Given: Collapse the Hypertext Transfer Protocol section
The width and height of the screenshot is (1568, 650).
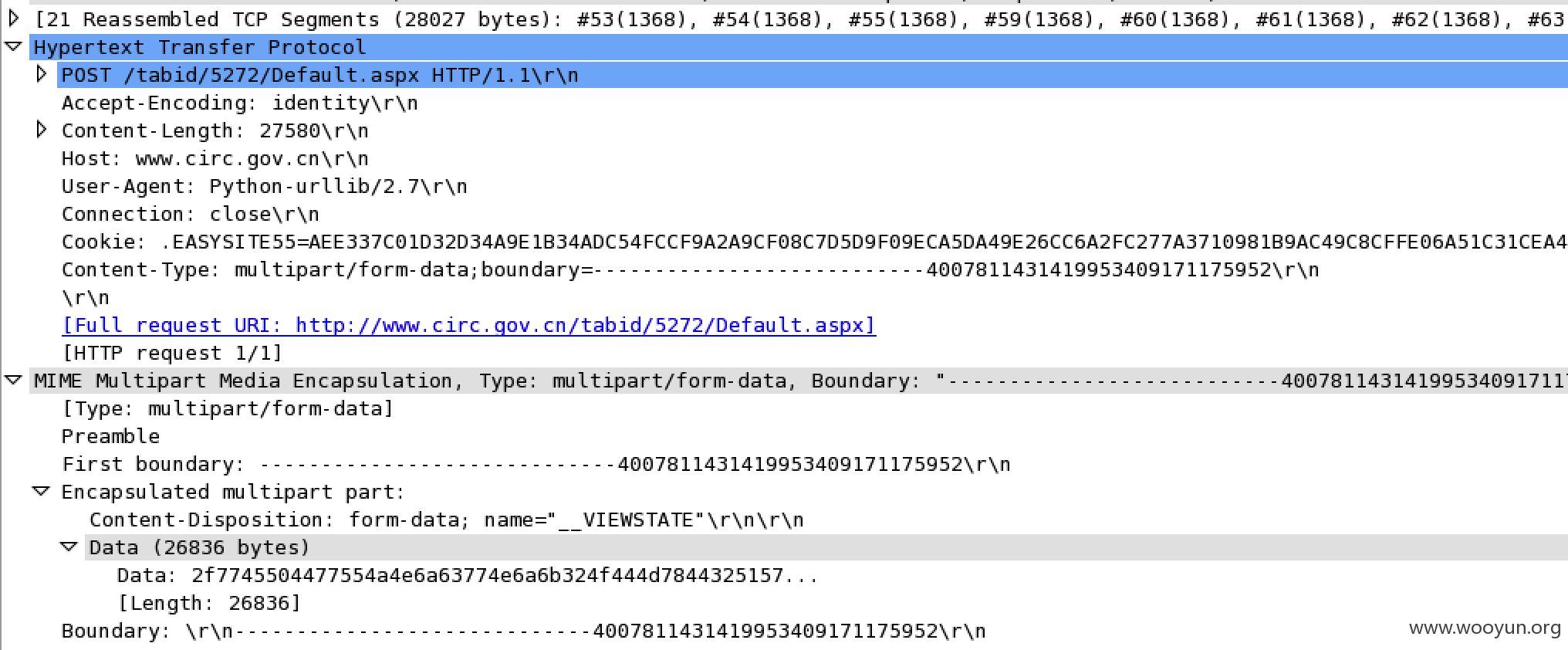Looking at the screenshot, I should [14, 46].
